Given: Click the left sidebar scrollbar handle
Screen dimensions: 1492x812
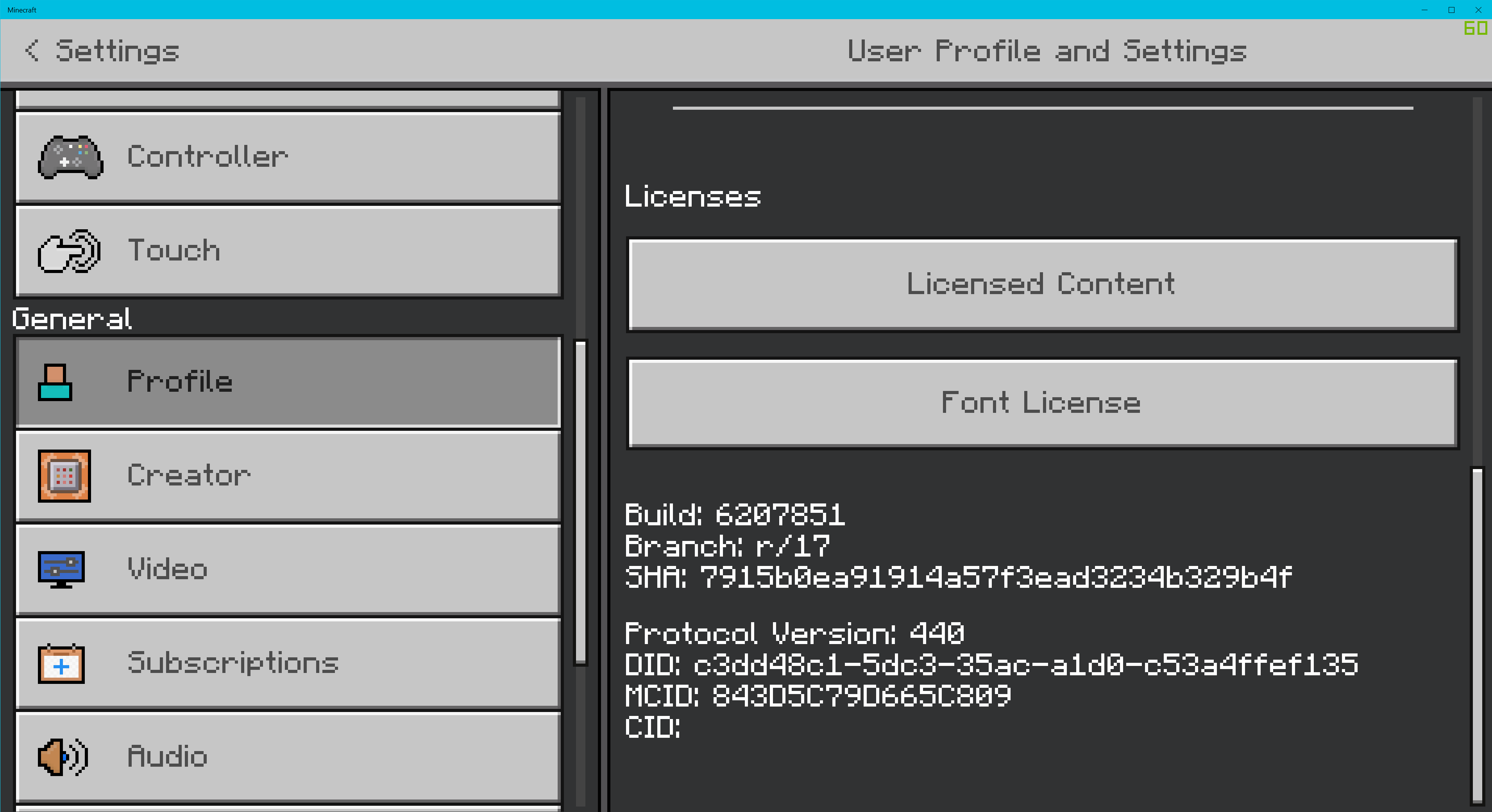Looking at the screenshot, I should [x=580, y=502].
